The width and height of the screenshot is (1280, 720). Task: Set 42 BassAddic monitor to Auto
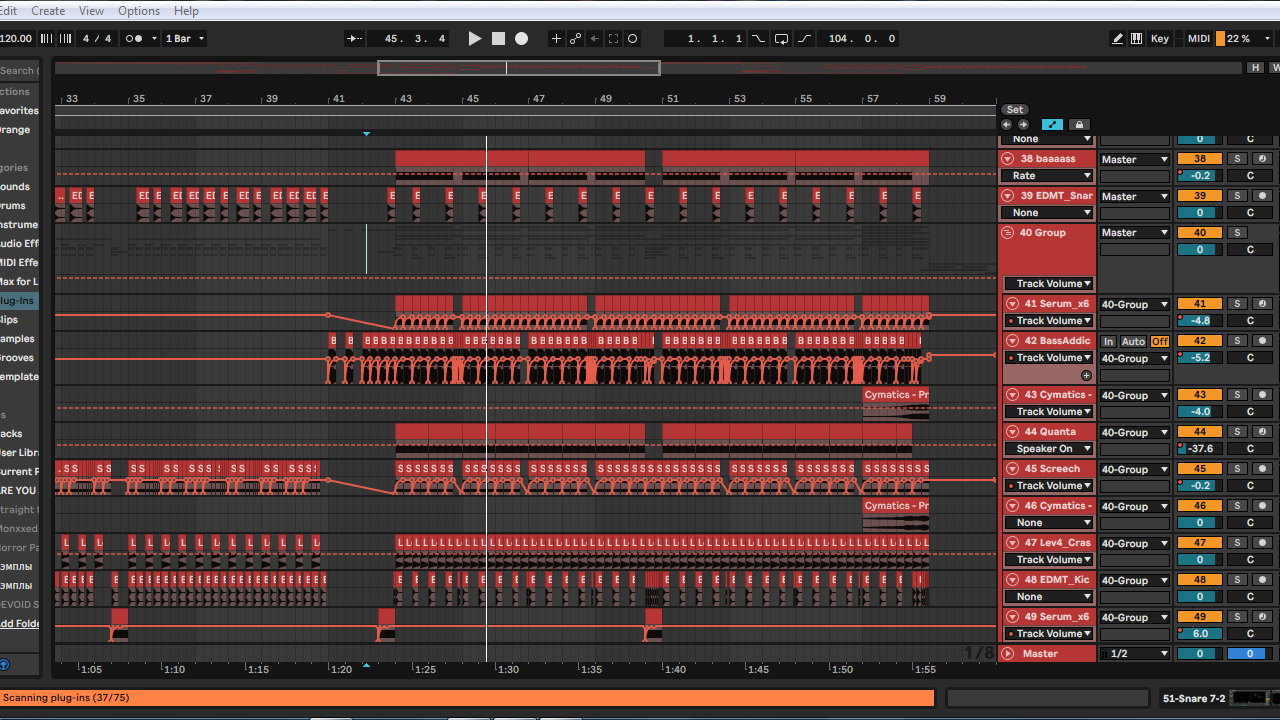1133,341
